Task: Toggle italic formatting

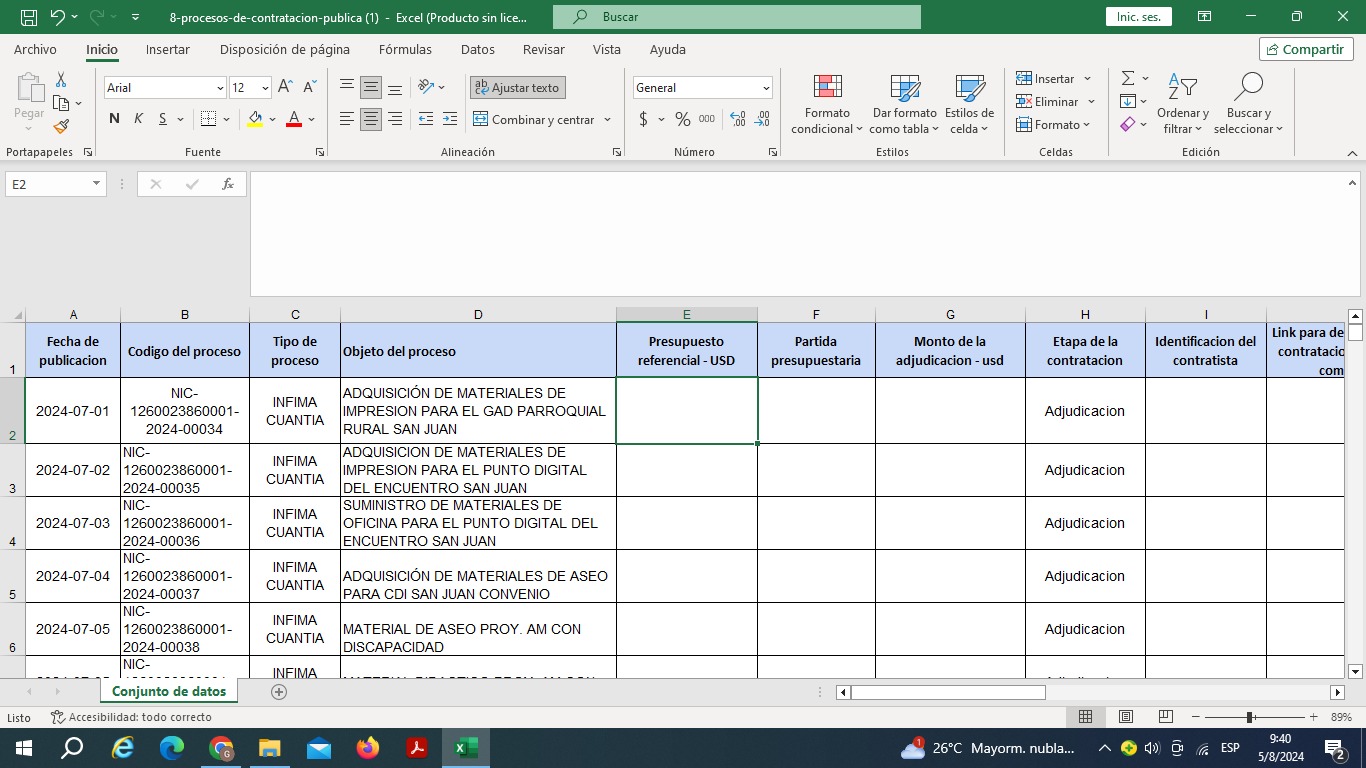Action: pyautogui.click(x=138, y=119)
